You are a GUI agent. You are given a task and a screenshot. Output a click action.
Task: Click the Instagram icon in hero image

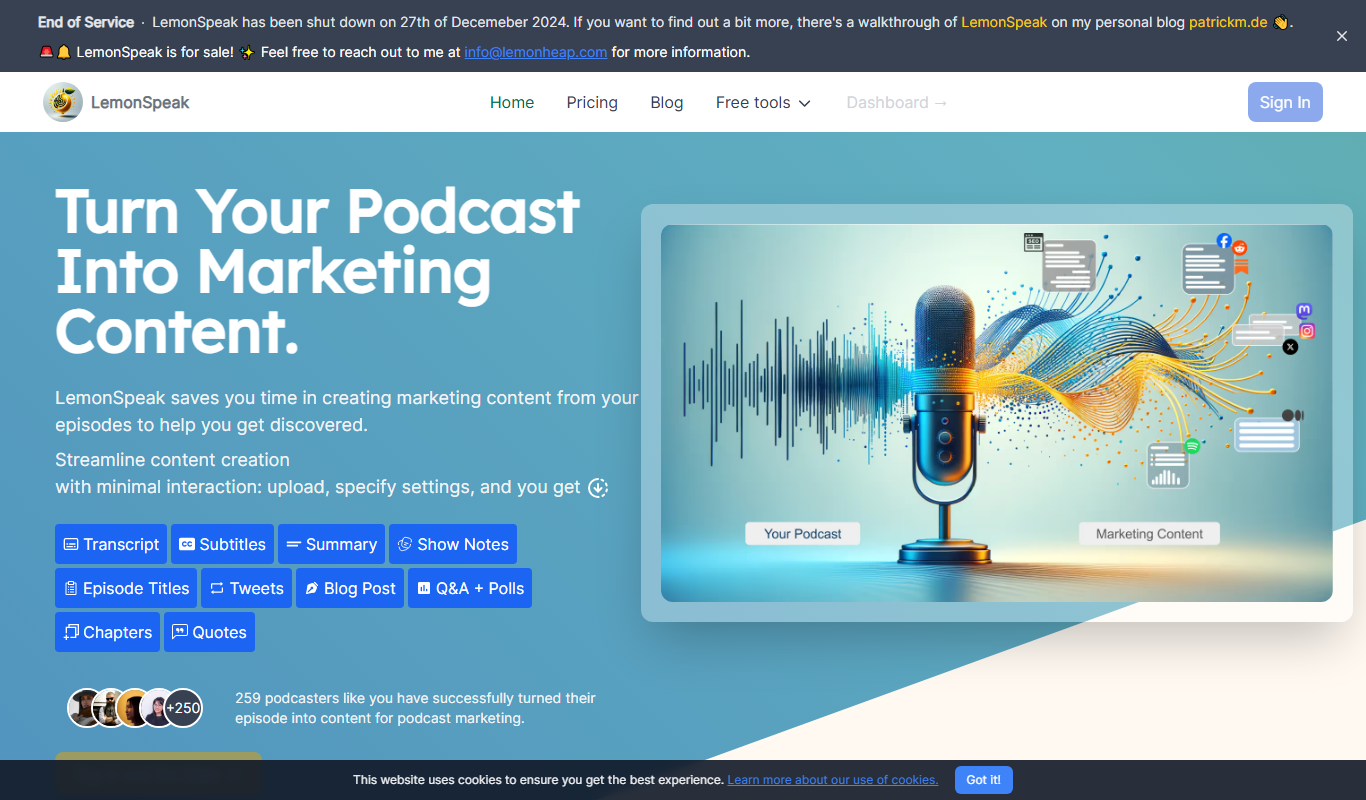pyautogui.click(x=1307, y=331)
